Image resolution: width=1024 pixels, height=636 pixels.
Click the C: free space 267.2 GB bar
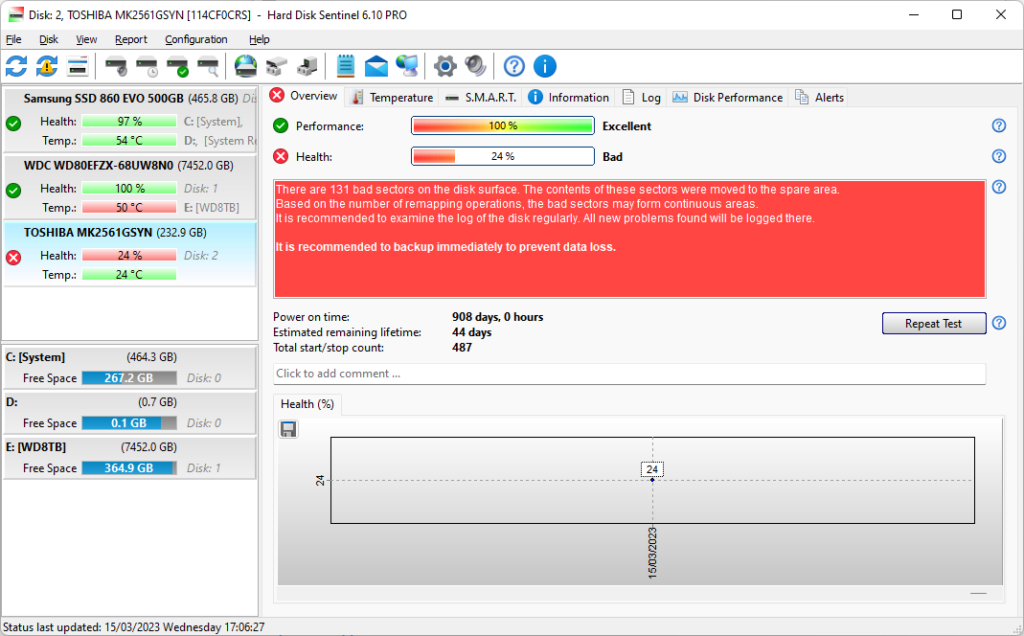129,378
